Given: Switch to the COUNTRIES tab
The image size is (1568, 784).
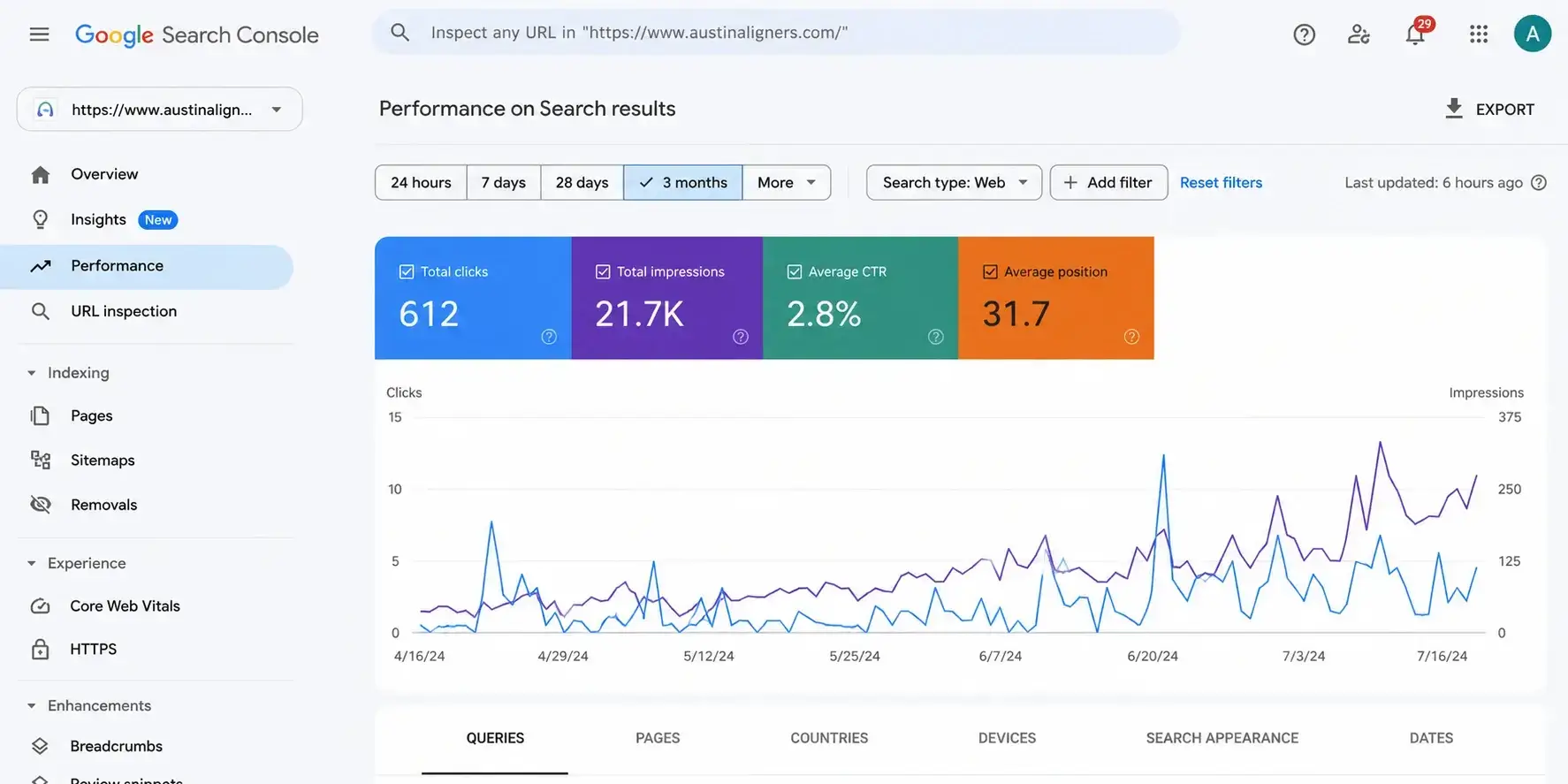Looking at the screenshot, I should (x=829, y=738).
